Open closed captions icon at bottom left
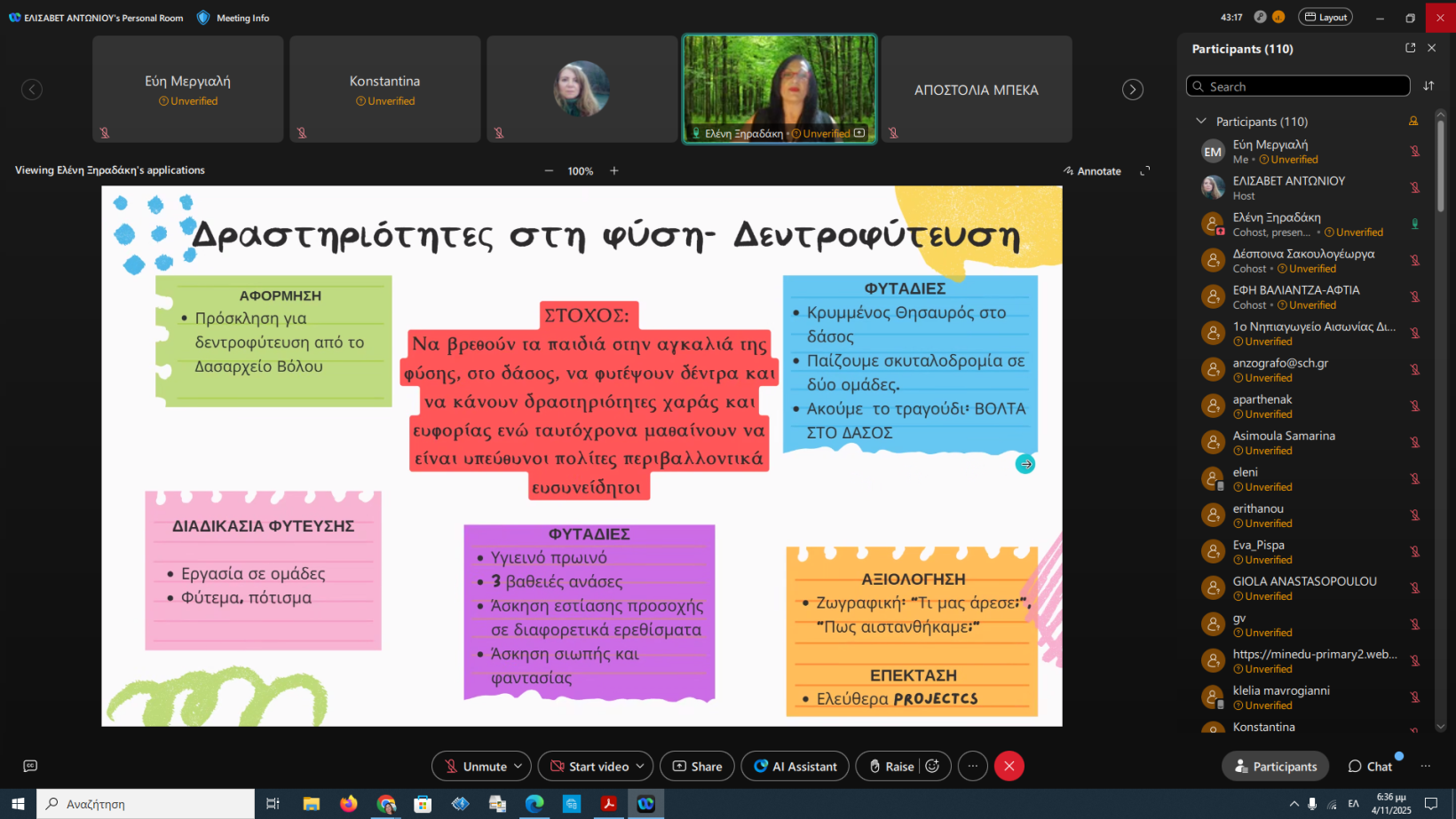The image size is (1456, 819). (30, 766)
